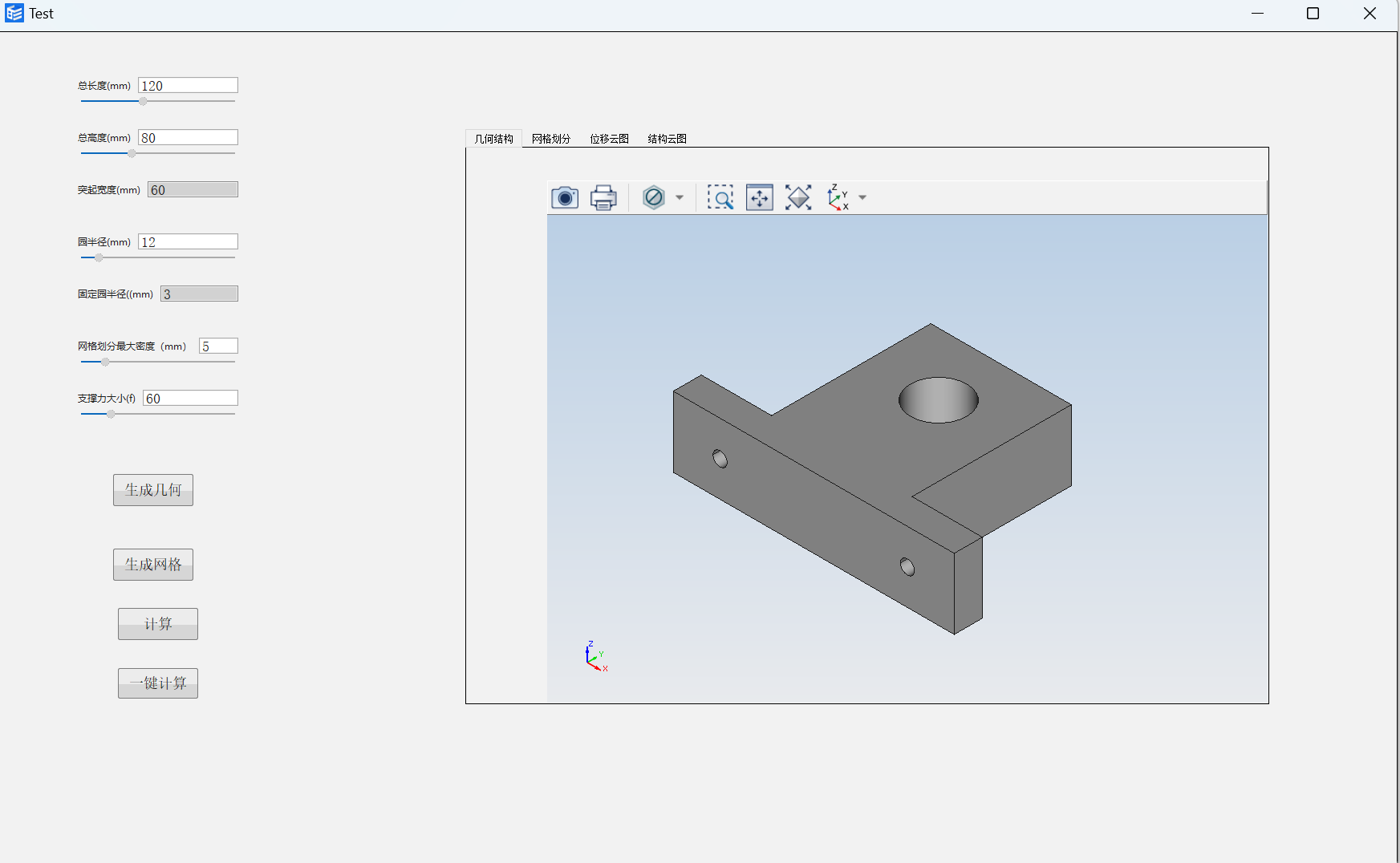This screenshot has width=1400, height=863.
Task: Click the 生成网格 button
Action: click(153, 565)
